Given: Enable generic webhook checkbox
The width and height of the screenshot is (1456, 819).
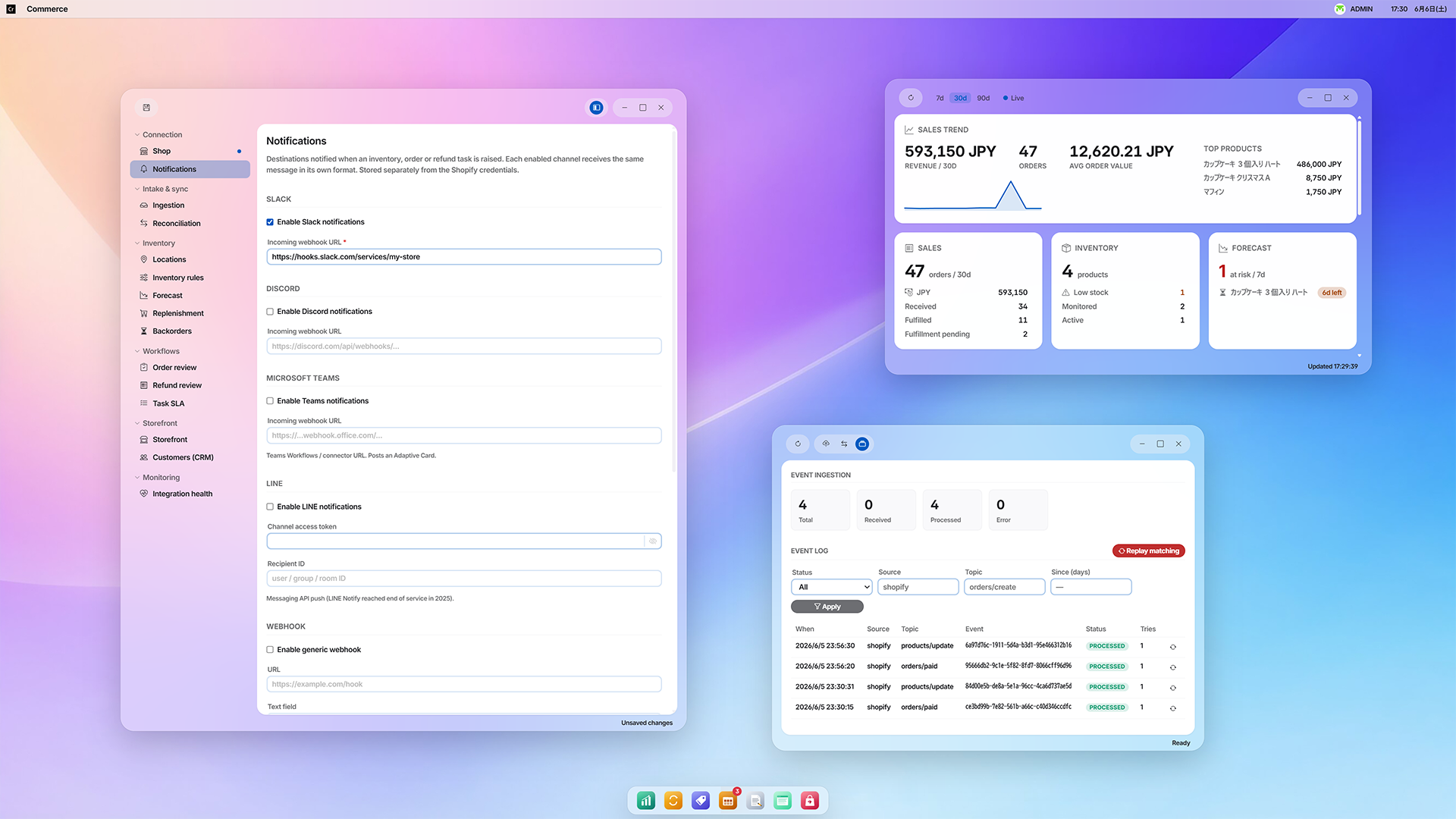Looking at the screenshot, I should pos(270,650).
